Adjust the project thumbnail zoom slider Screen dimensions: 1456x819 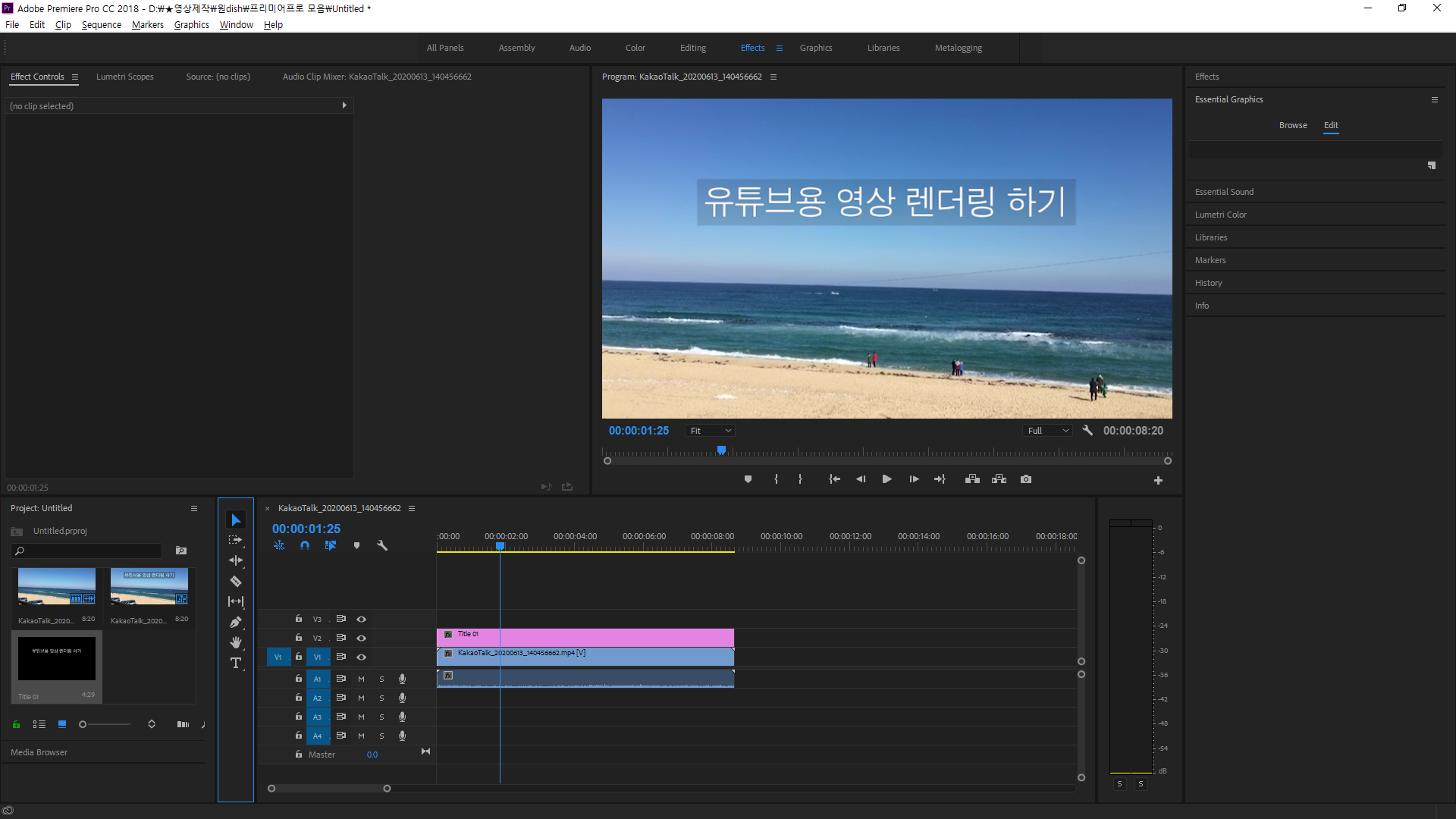tap(83, 724)
